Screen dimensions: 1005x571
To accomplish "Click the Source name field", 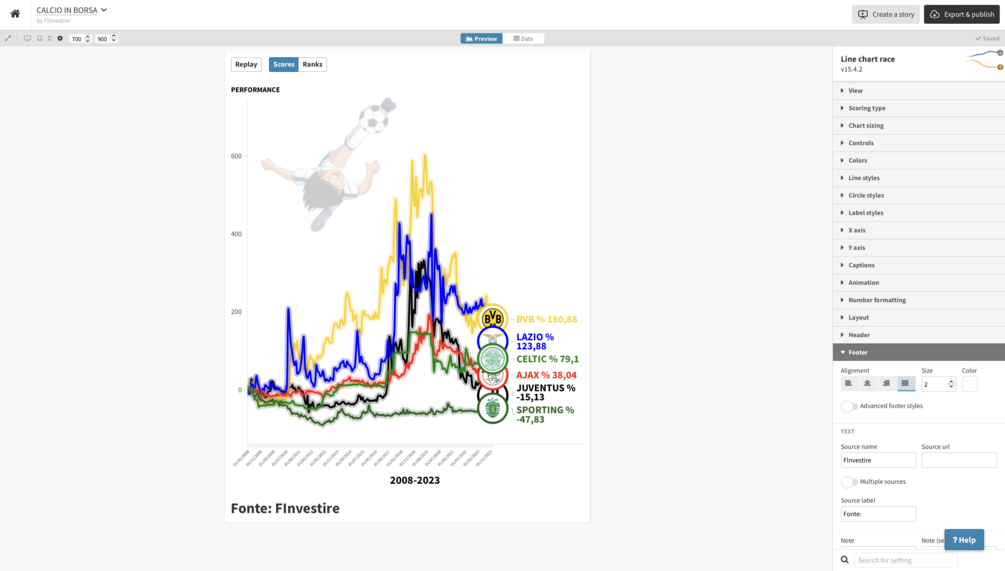I will [878, 460].
